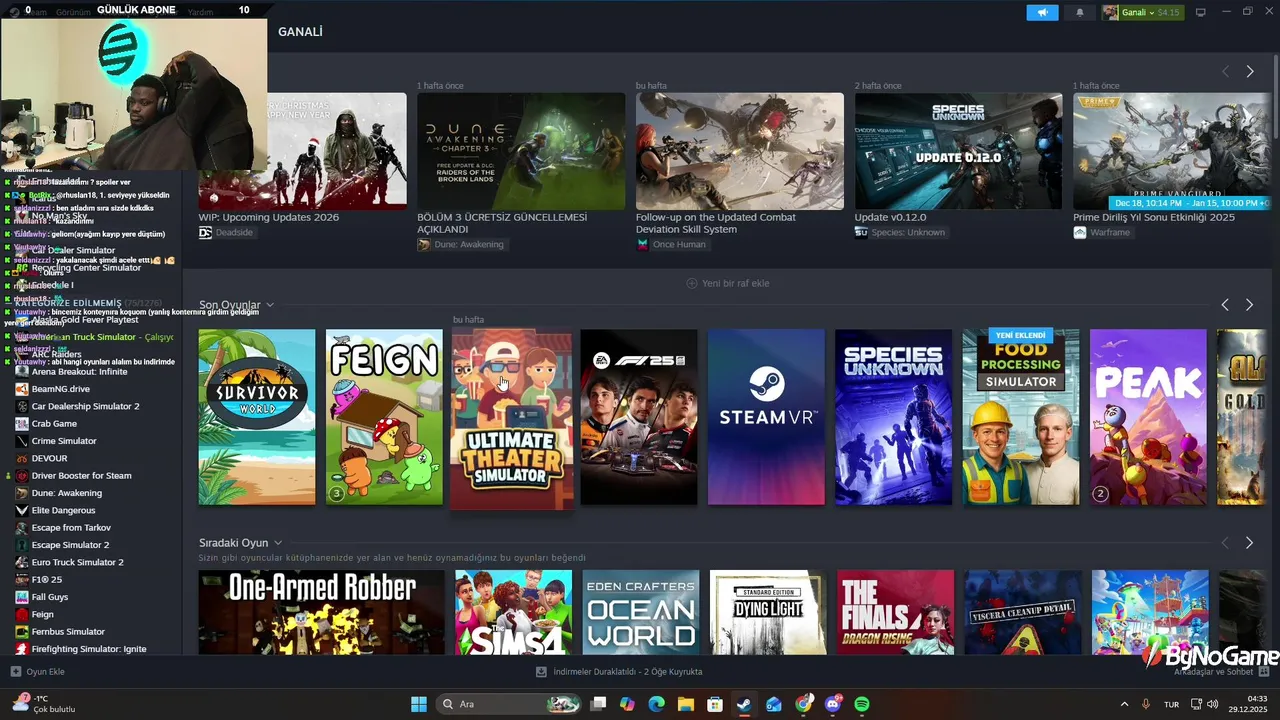Open Food Processing Simulator cover
The width and height of the screenshot is (1280, 720).
(x=1021, y=417)
